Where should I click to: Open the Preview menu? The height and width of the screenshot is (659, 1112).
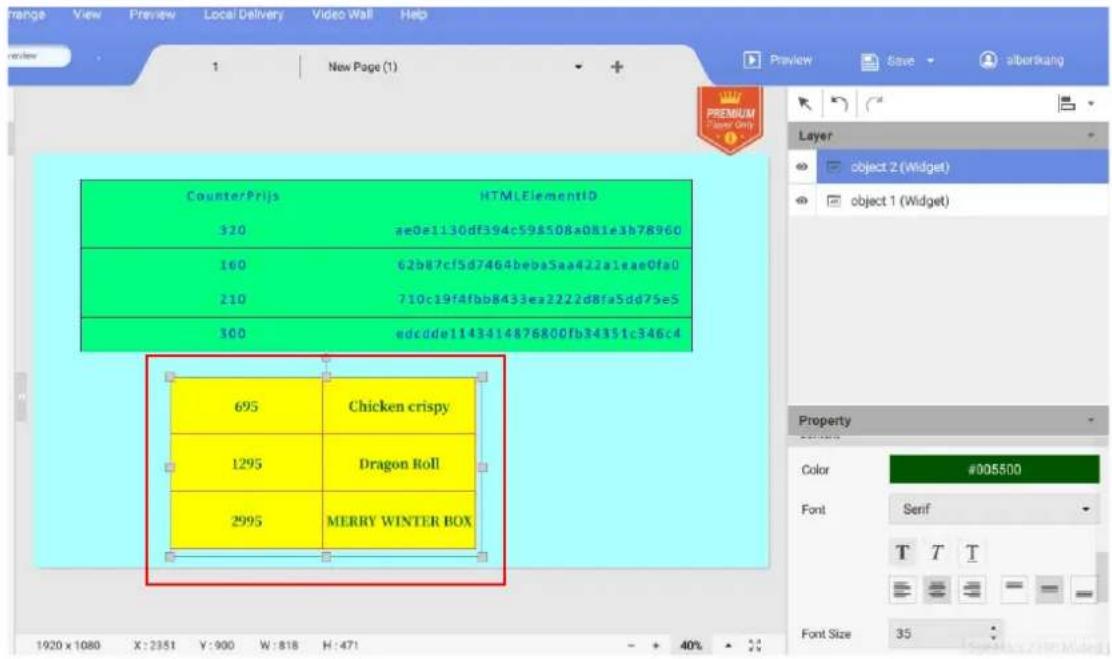(x=152, y=14)
